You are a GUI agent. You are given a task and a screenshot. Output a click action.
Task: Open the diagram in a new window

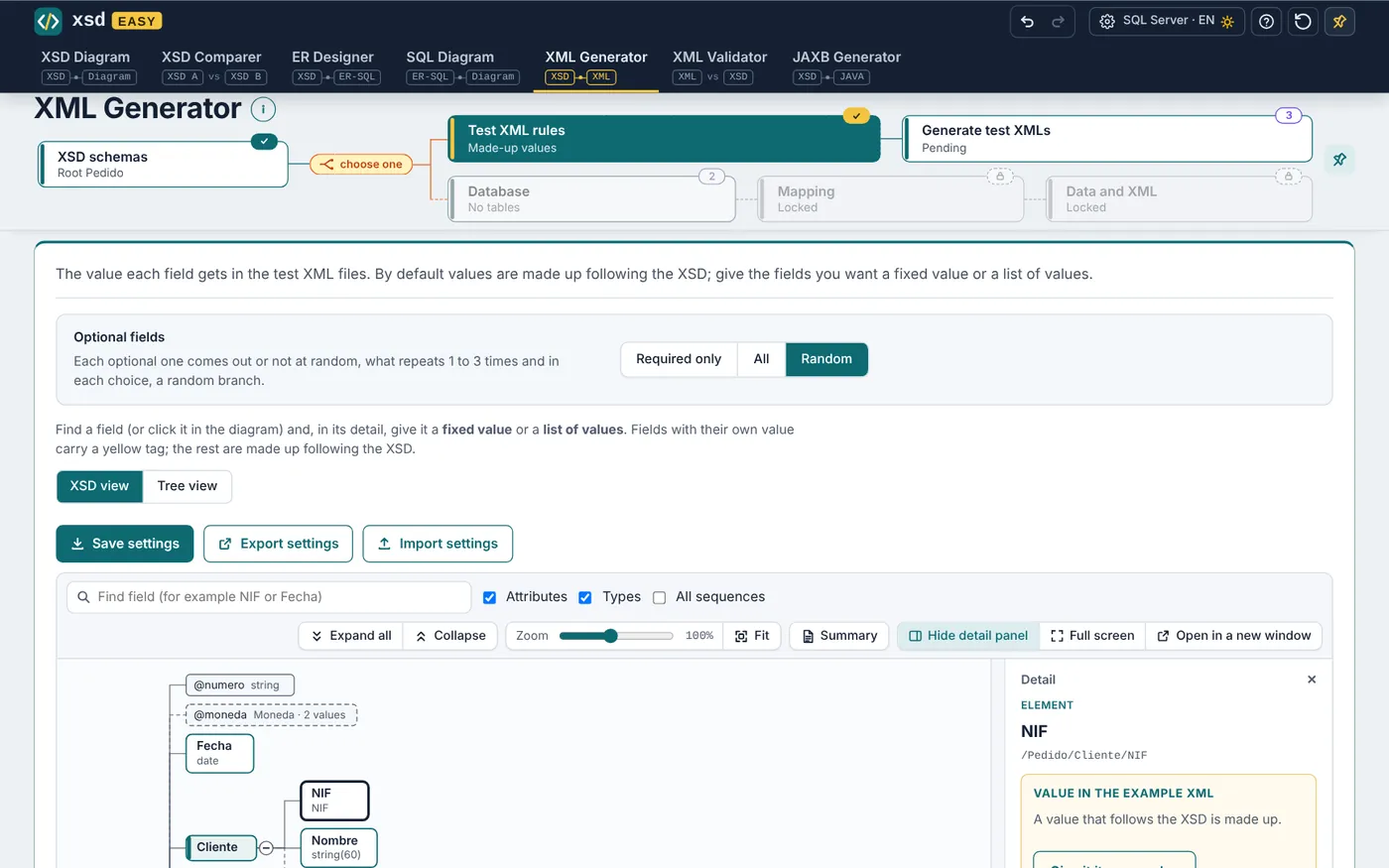point(1234,636)
